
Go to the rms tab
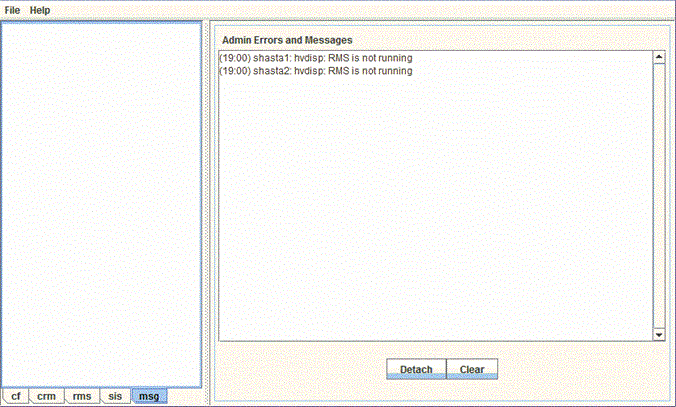(82, 396)
